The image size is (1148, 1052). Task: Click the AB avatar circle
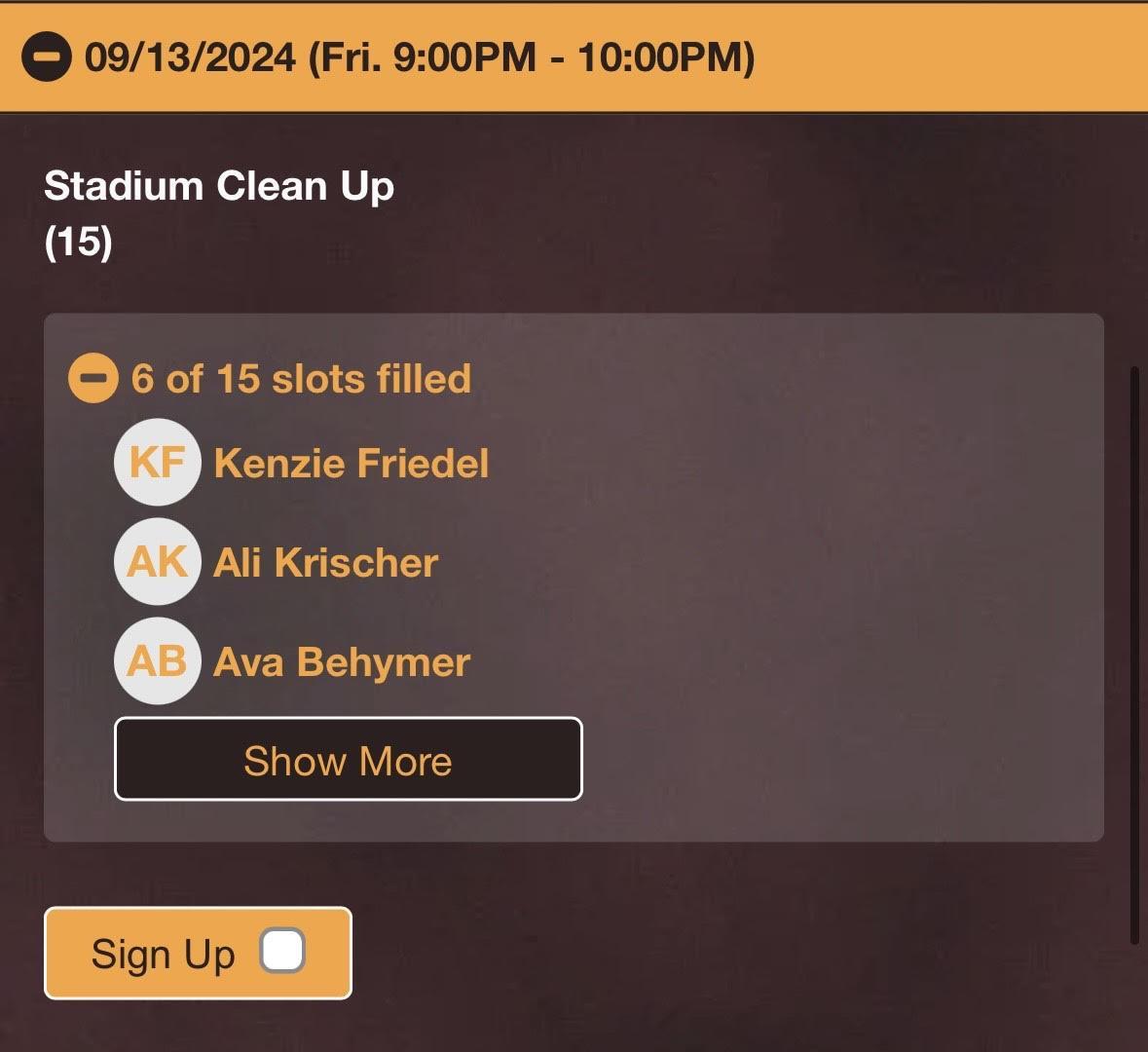158,661
